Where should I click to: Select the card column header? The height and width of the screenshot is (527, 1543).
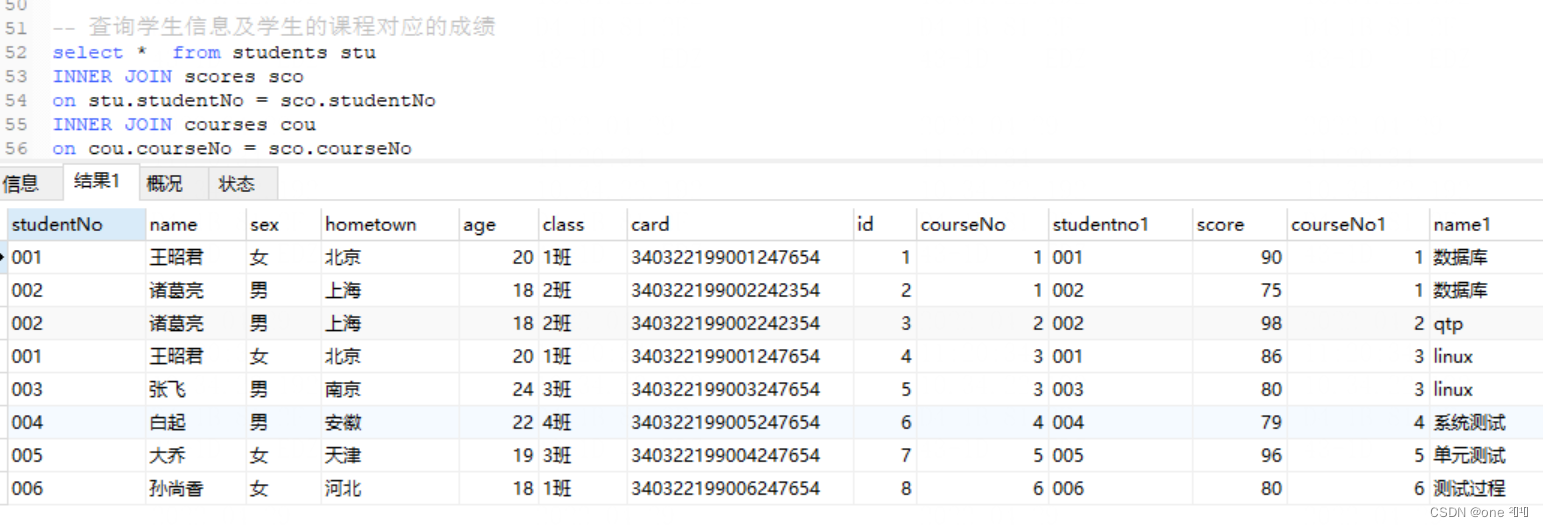pyautogui.click(x=650, y=224)
